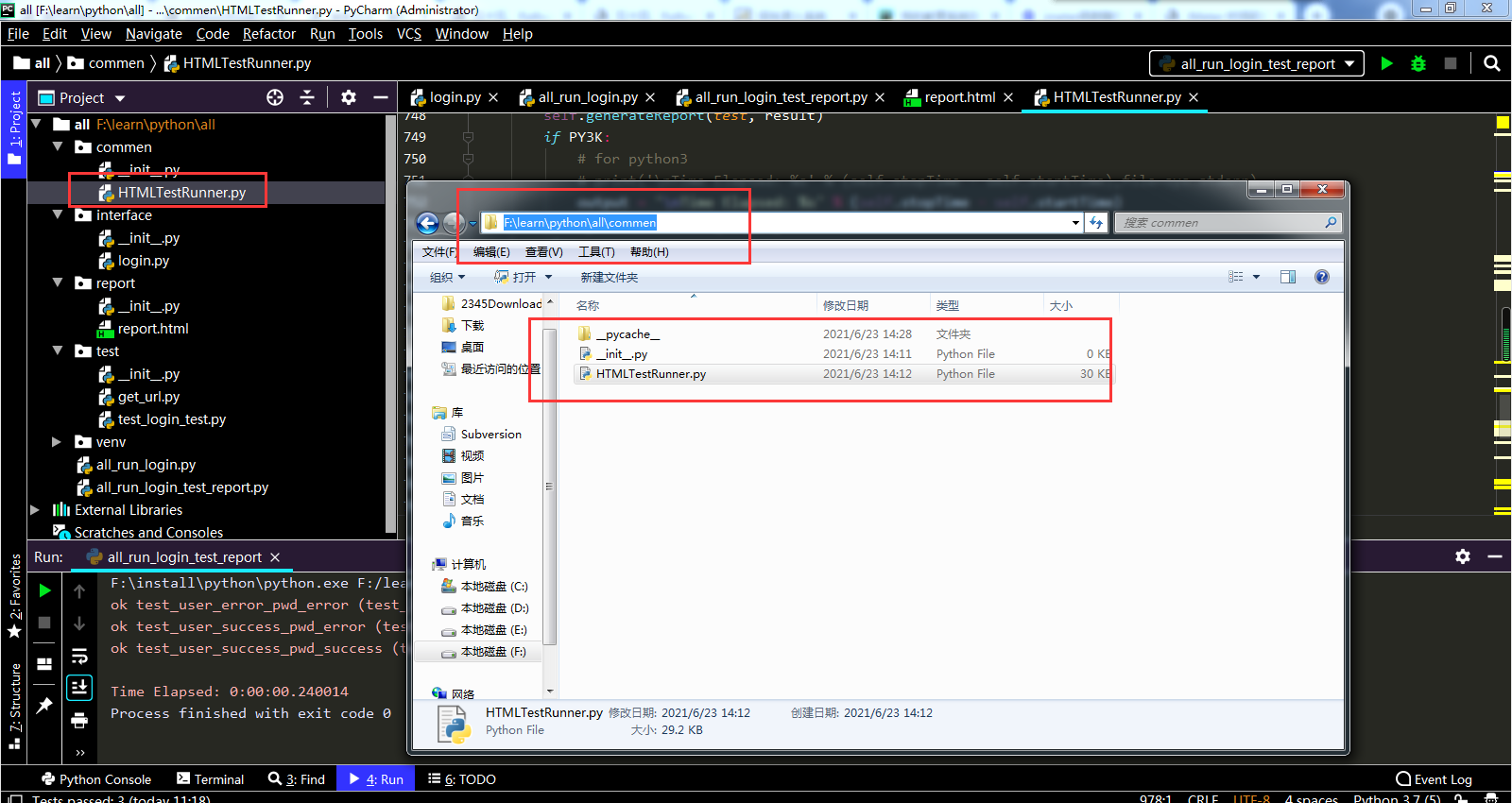Screen dimensions: 1512x803
Task: Toggle the Terminal tool window
Action: [x=210, y=779]
